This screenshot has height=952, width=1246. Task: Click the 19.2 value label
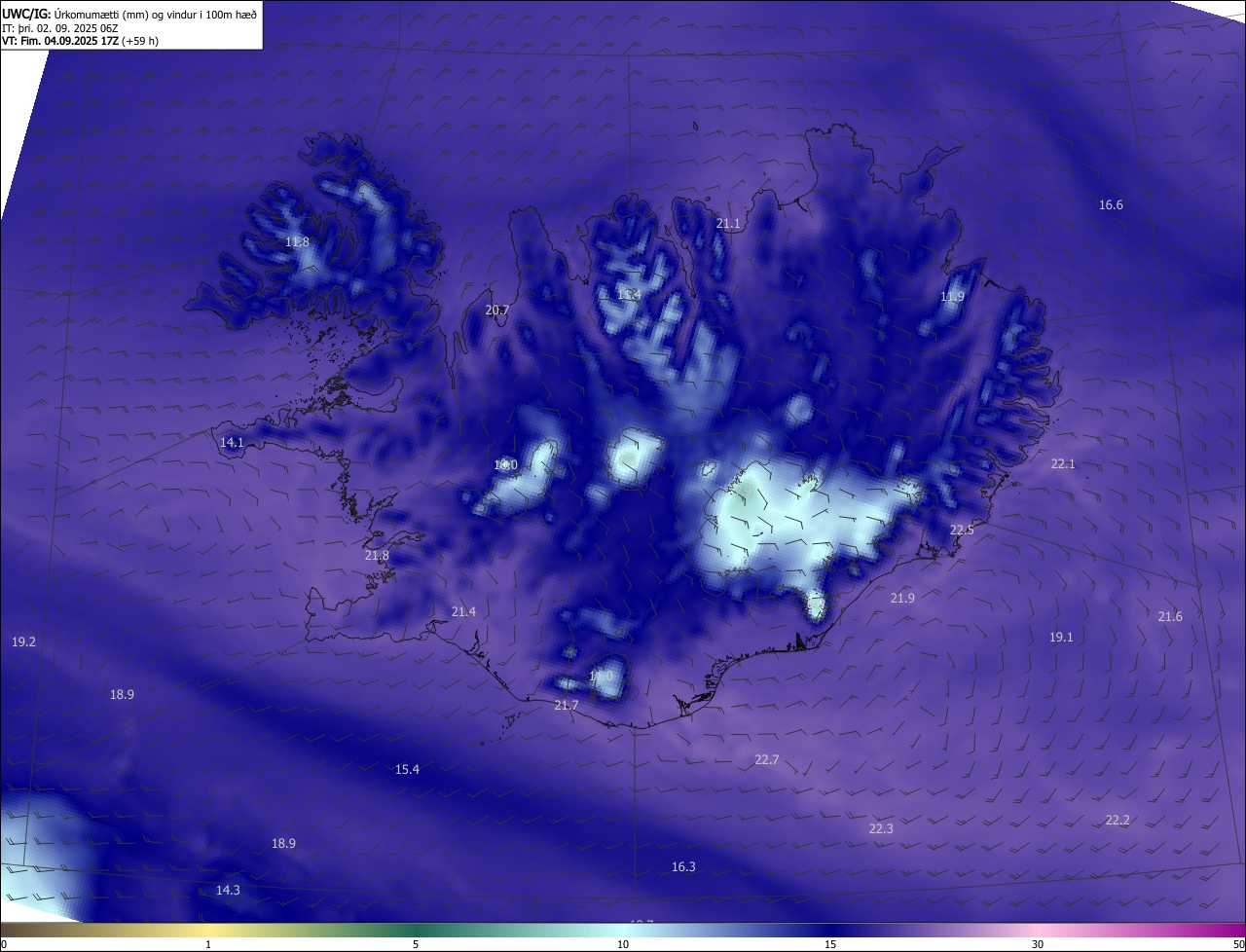(x=23, y=641)
